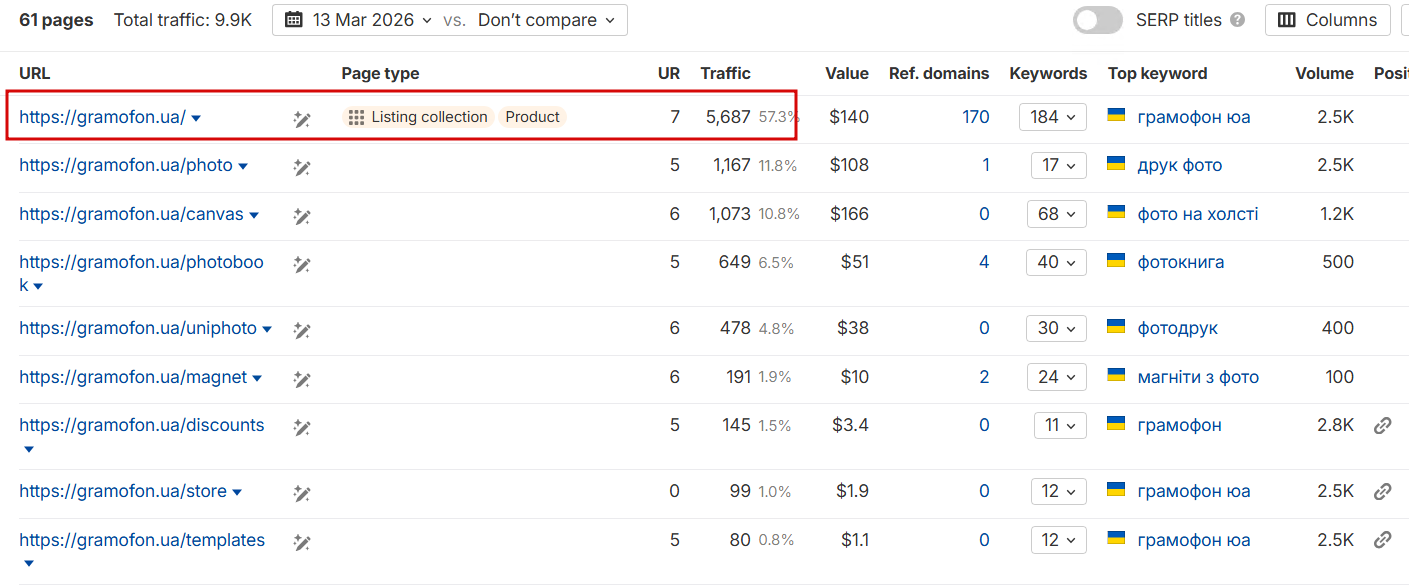Click the link icon in the templates row

click(x=1382, y=540)
